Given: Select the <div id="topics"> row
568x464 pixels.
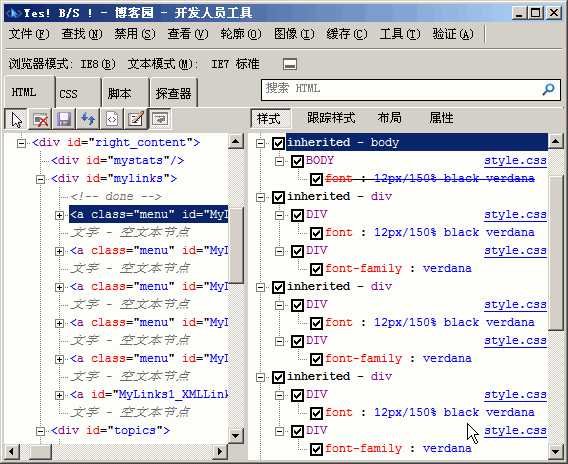Looking at the screenshot, I should pyautogui.click(x=110, y=431).
